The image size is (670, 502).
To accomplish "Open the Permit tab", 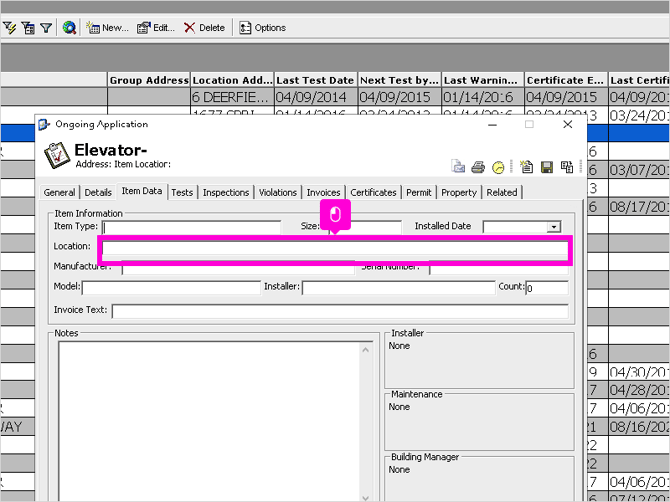I will (419, 192).
